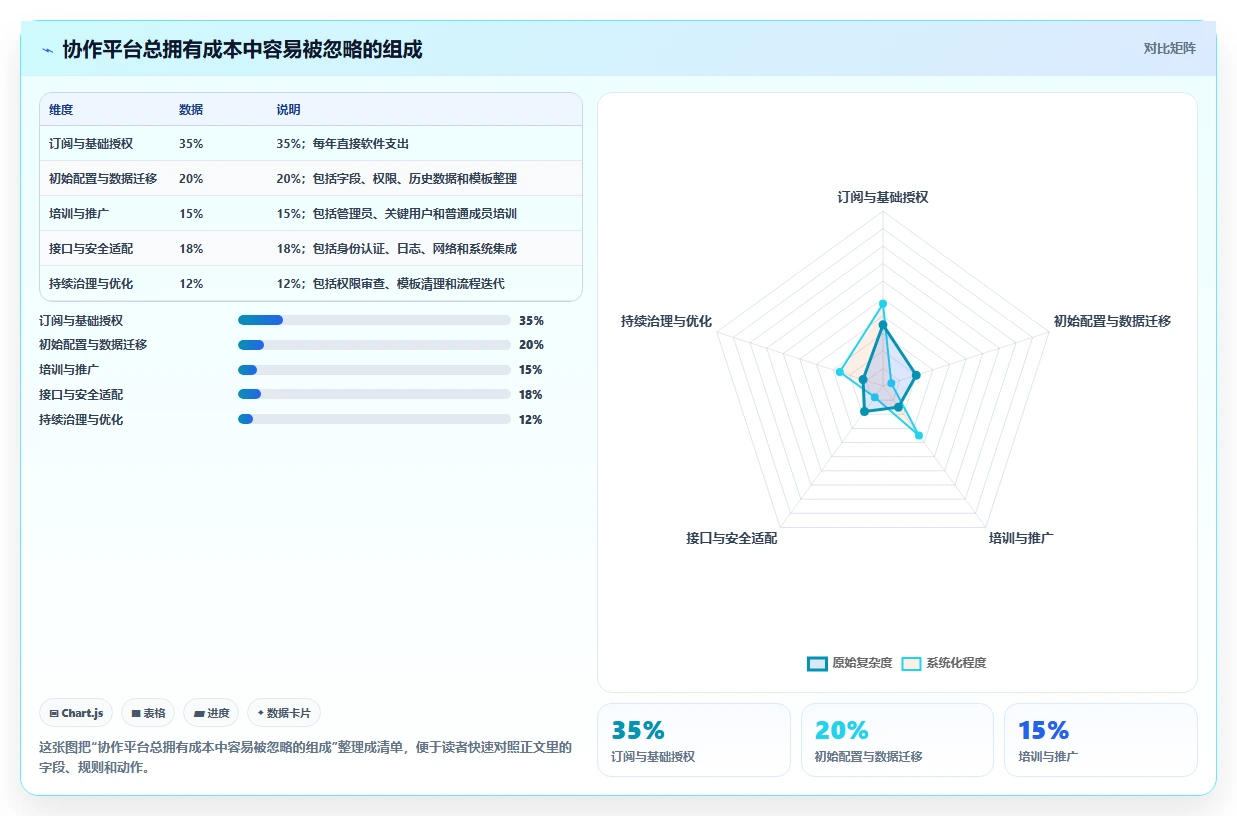The width and height of the screenshot is (1237, 816).
Task: Click the description about 权限审查、模板清理和流程迭代
Action: click(391, 284)
